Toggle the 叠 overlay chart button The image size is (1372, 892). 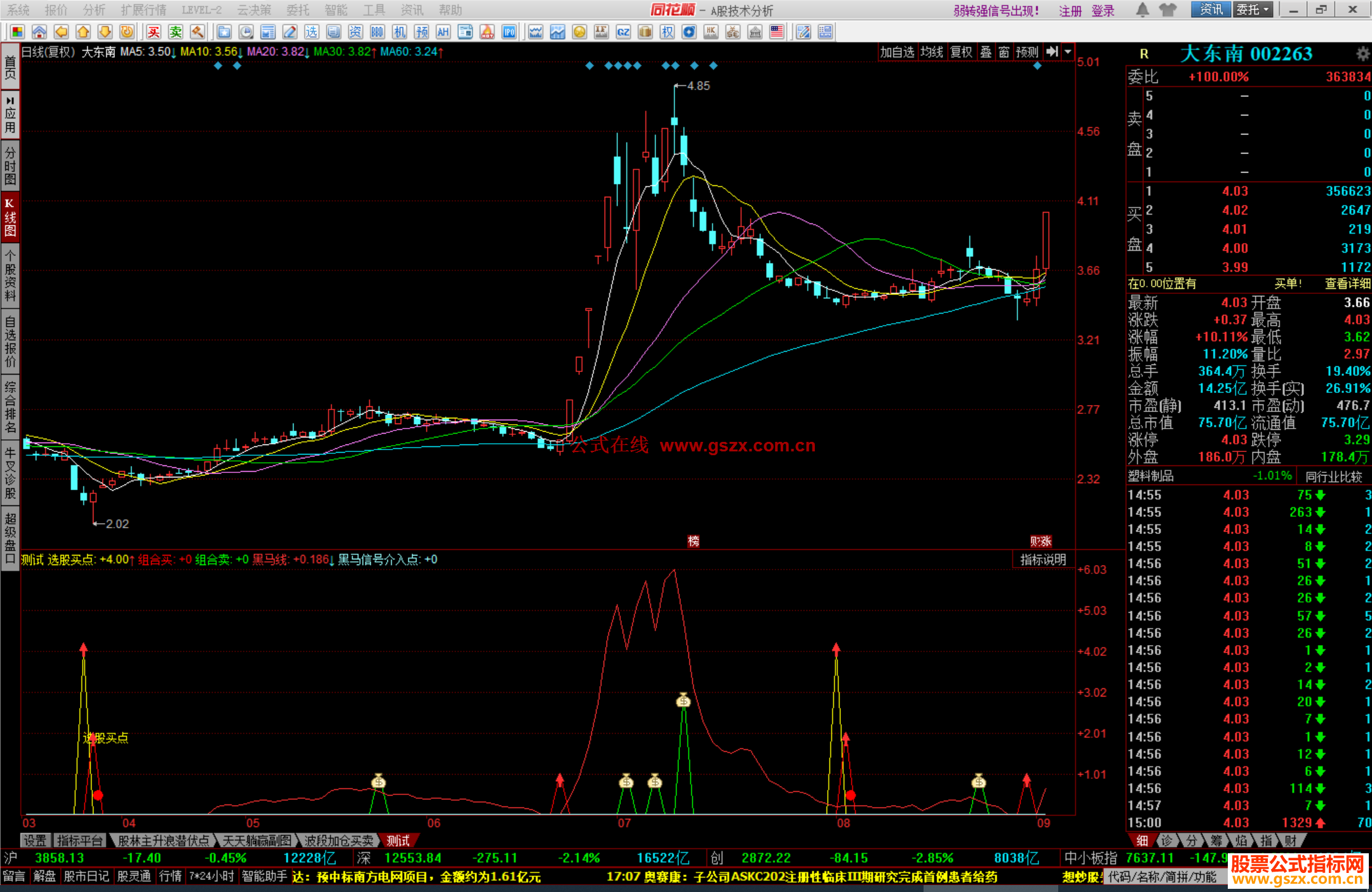click(x=985, y=52)
